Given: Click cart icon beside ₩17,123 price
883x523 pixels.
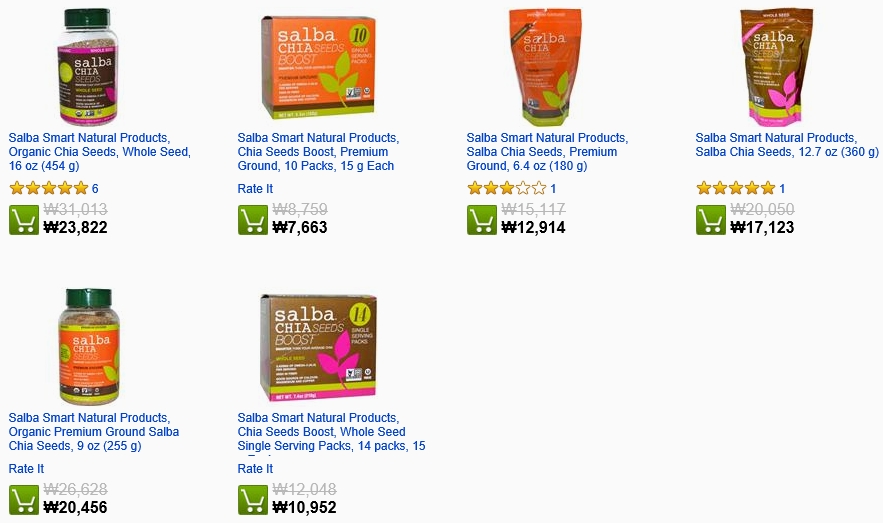Looking at the screenshot, I should click(711, 220).
